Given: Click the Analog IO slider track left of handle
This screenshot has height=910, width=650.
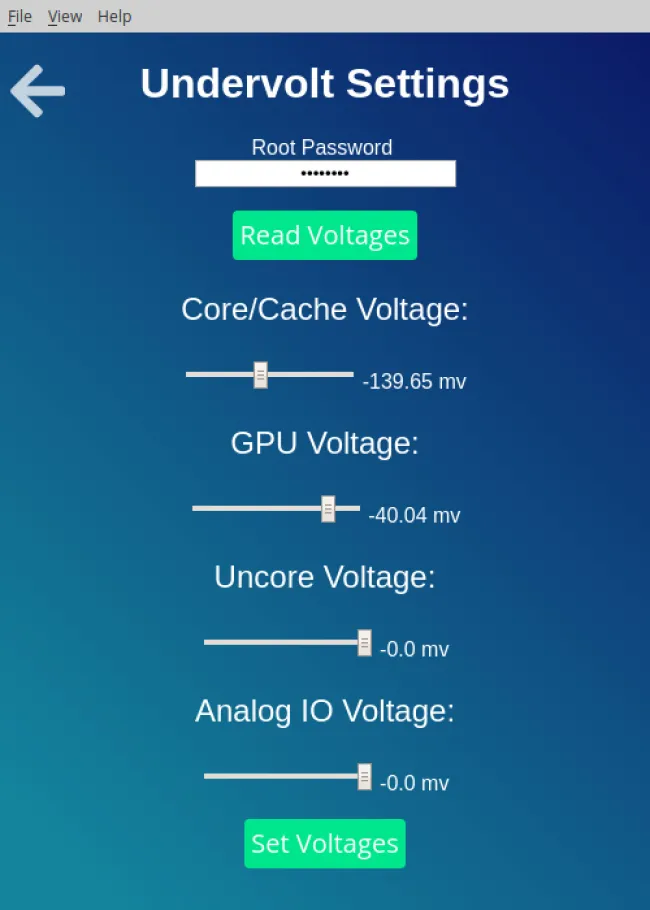Looking at the screenshot, I should 280,776.
